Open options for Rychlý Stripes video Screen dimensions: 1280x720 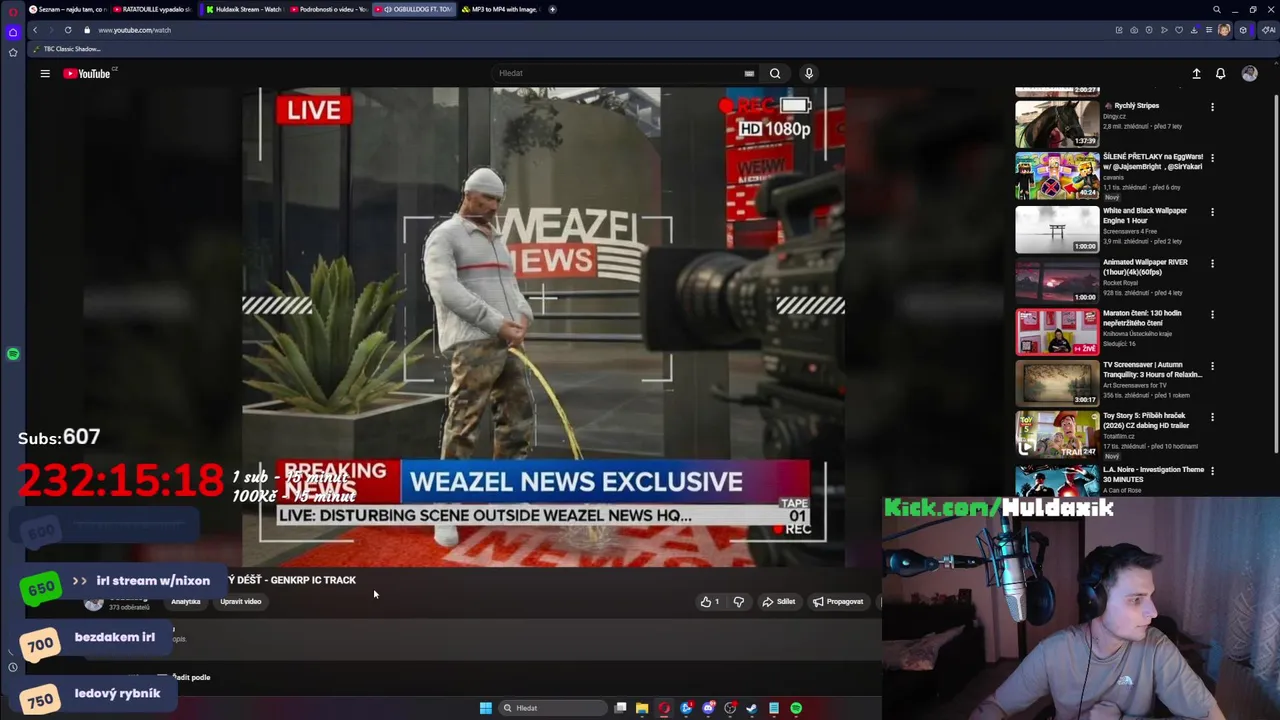[1212, 107]
